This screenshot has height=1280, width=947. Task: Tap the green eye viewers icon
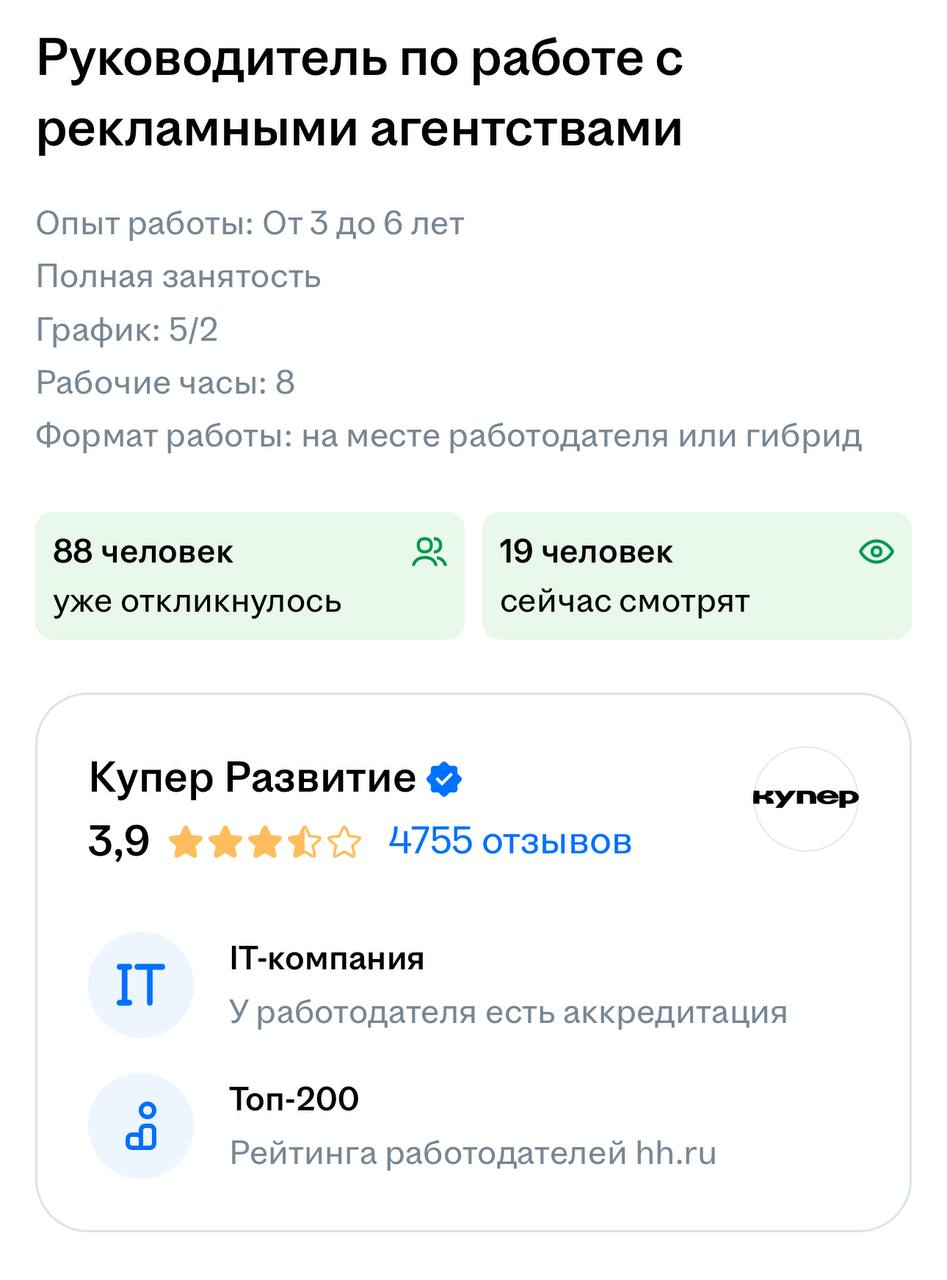click(x=876, y=552)
